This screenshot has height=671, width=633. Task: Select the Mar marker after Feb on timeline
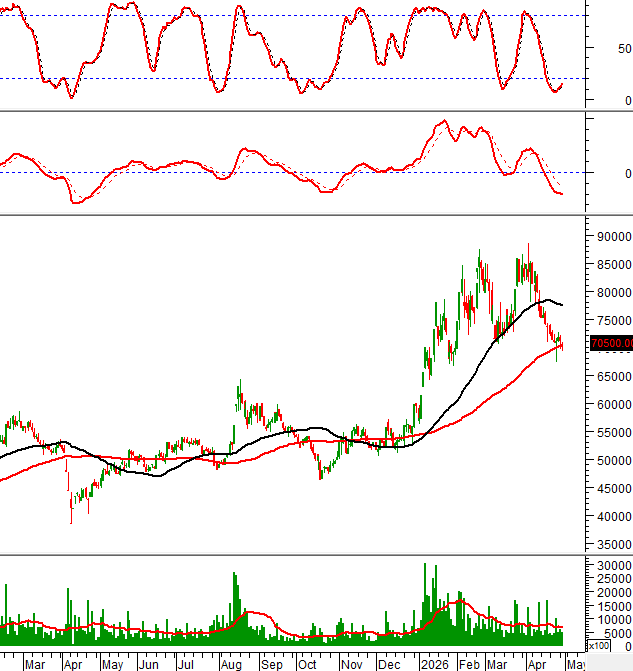[x=496, y=664]
